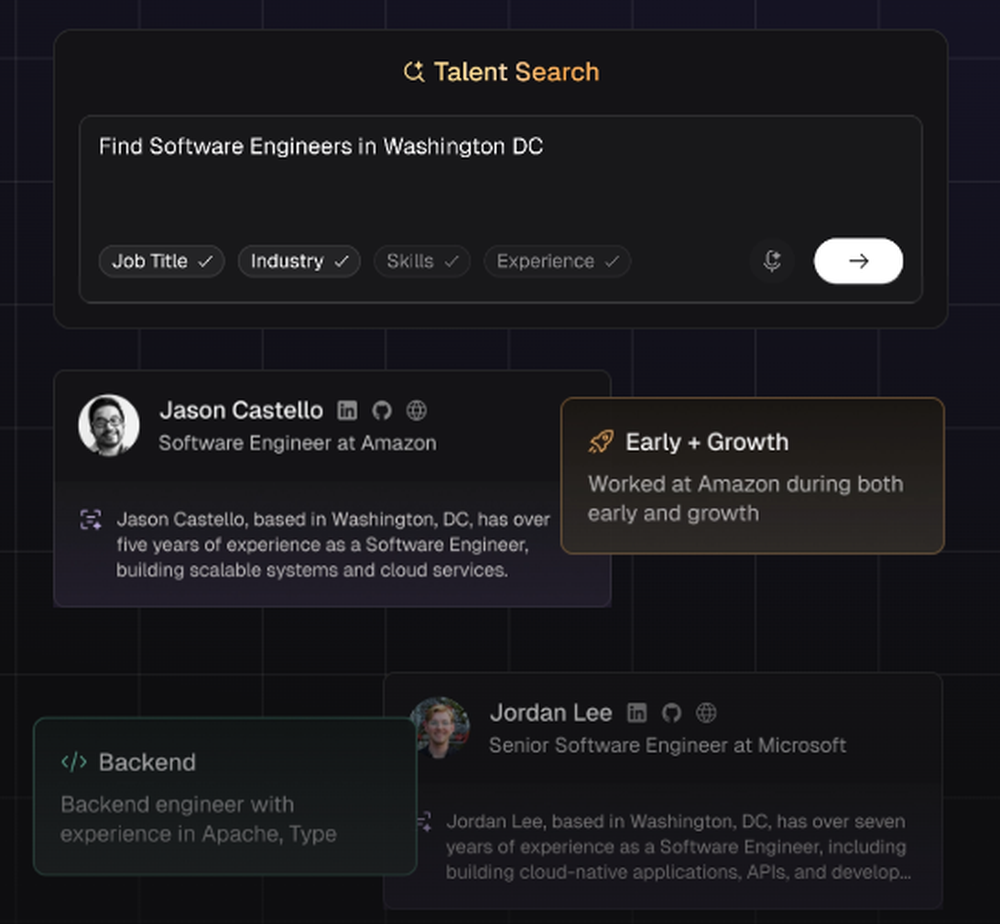Open Jason Castello's GitHub icon
Image resolution: width=1000 pixels, height=924 pixels.
[x=382, y=410]
